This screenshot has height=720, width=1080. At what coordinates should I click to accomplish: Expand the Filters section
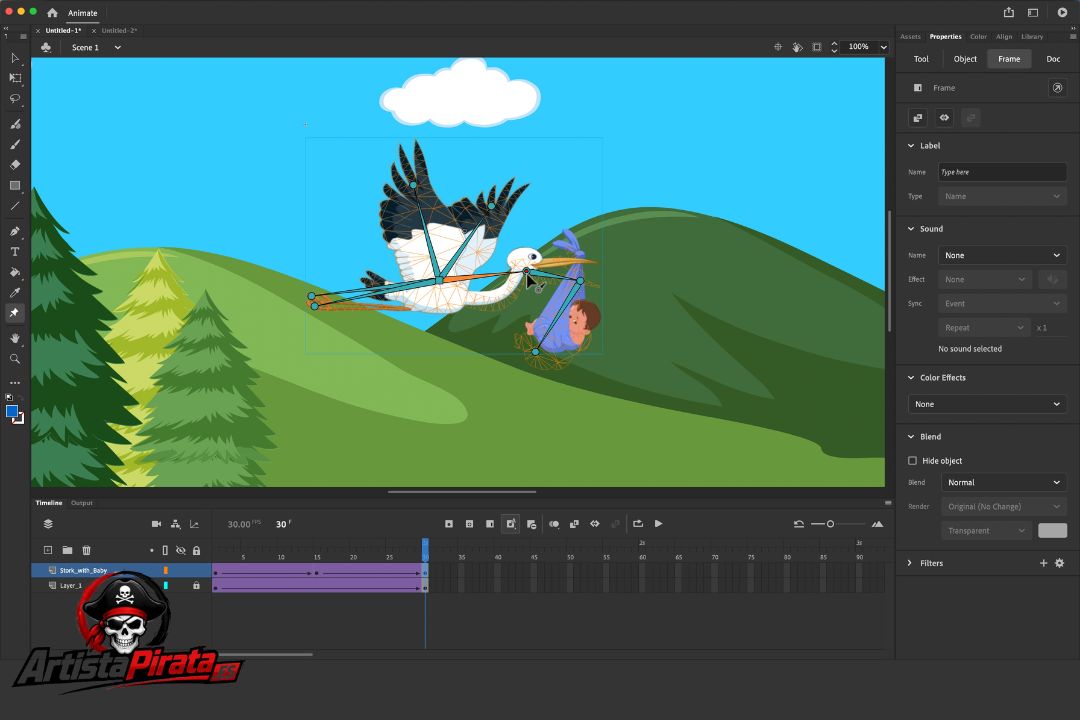pos(910,563)
